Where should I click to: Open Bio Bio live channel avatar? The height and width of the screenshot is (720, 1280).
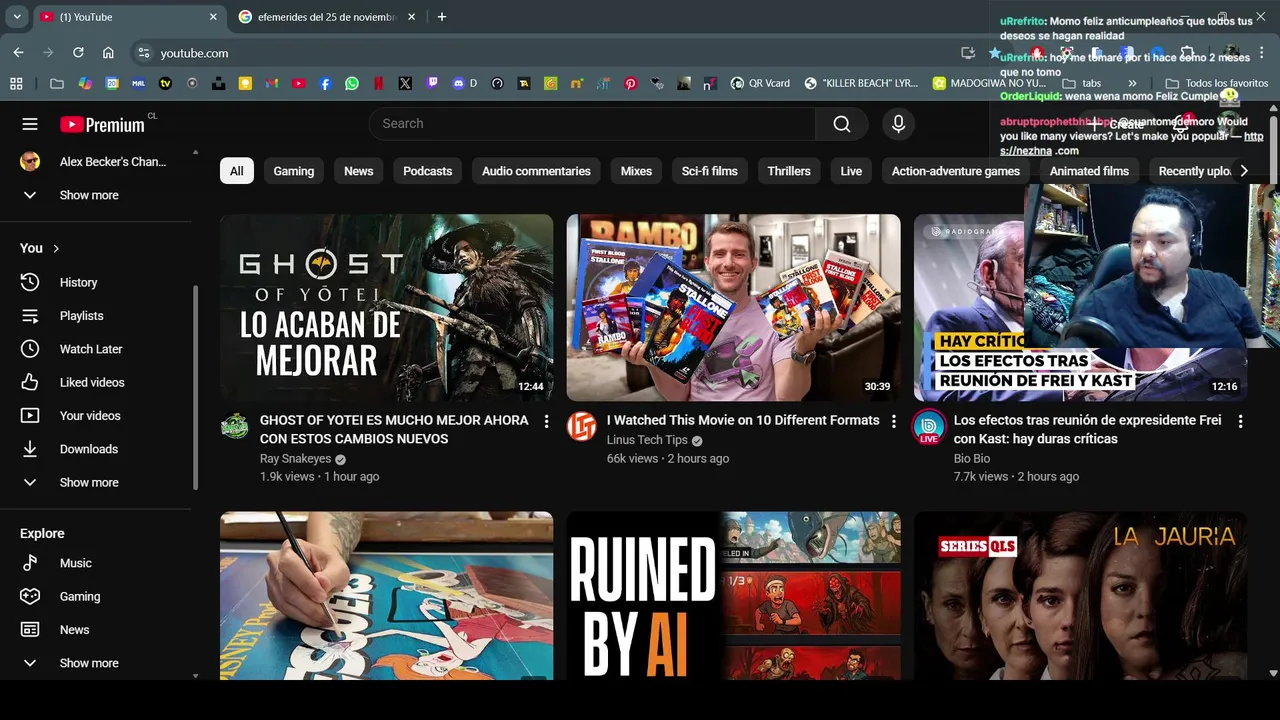pos(929,427)
